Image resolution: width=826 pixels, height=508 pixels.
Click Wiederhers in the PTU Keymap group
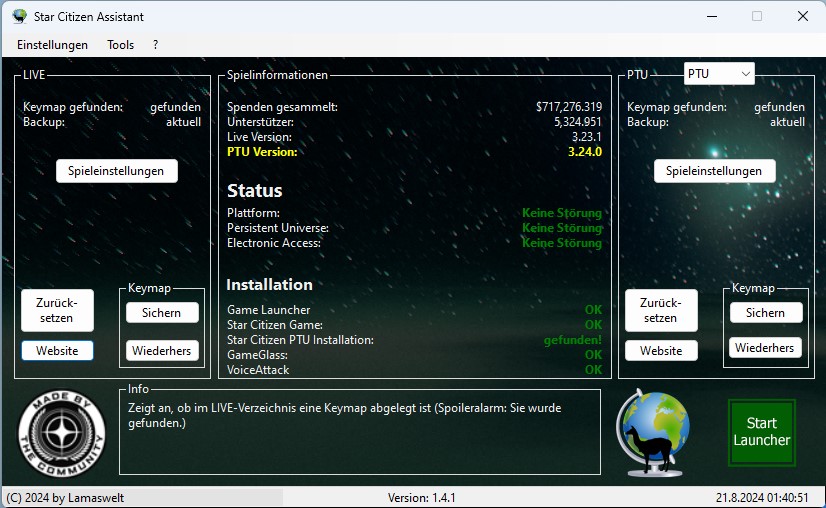pos(765,348)
